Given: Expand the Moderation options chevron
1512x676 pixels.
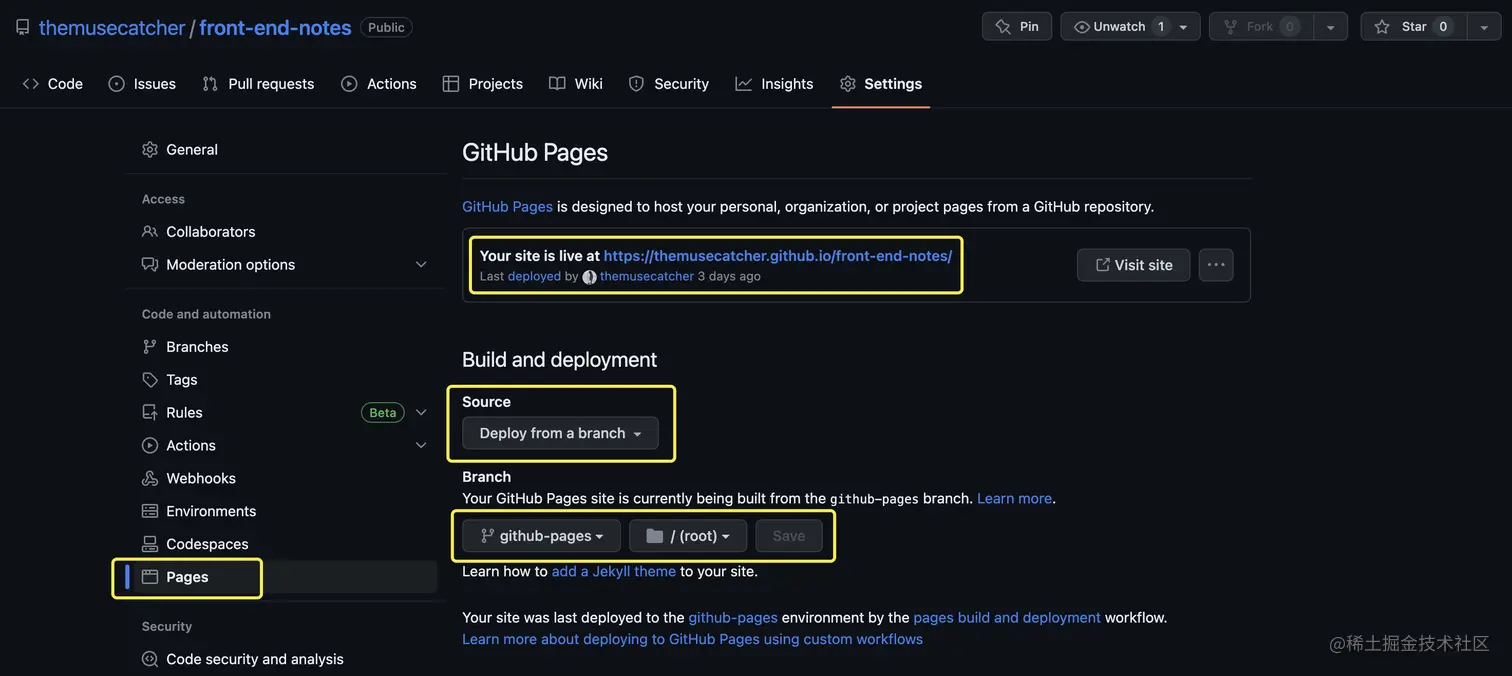Looking at the screenshot, I should (421, 265).
